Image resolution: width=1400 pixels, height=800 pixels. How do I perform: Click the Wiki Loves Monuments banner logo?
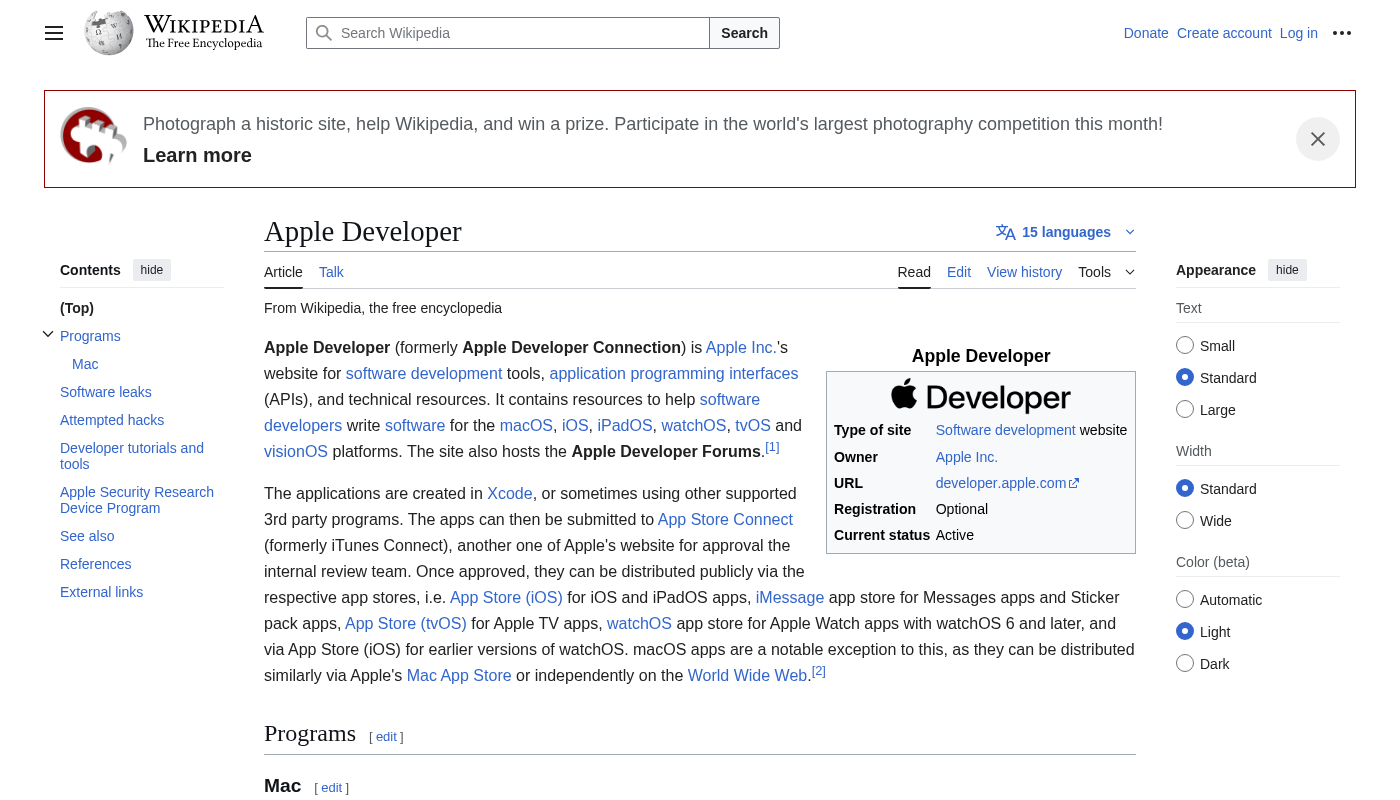tap(93, 135)
